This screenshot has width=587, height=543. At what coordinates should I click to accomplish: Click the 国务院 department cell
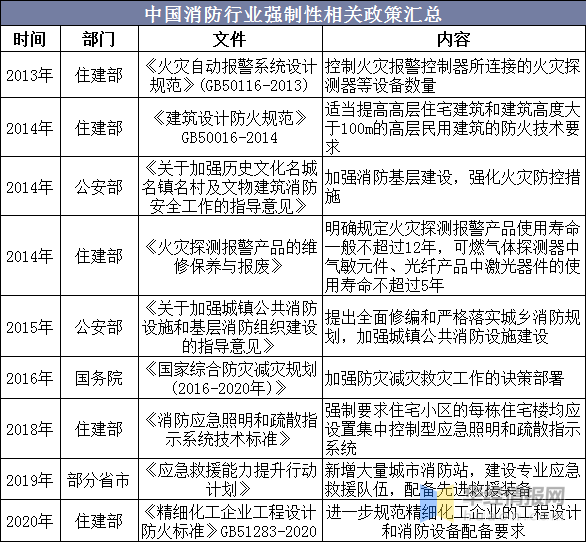[x=99, y=378]
